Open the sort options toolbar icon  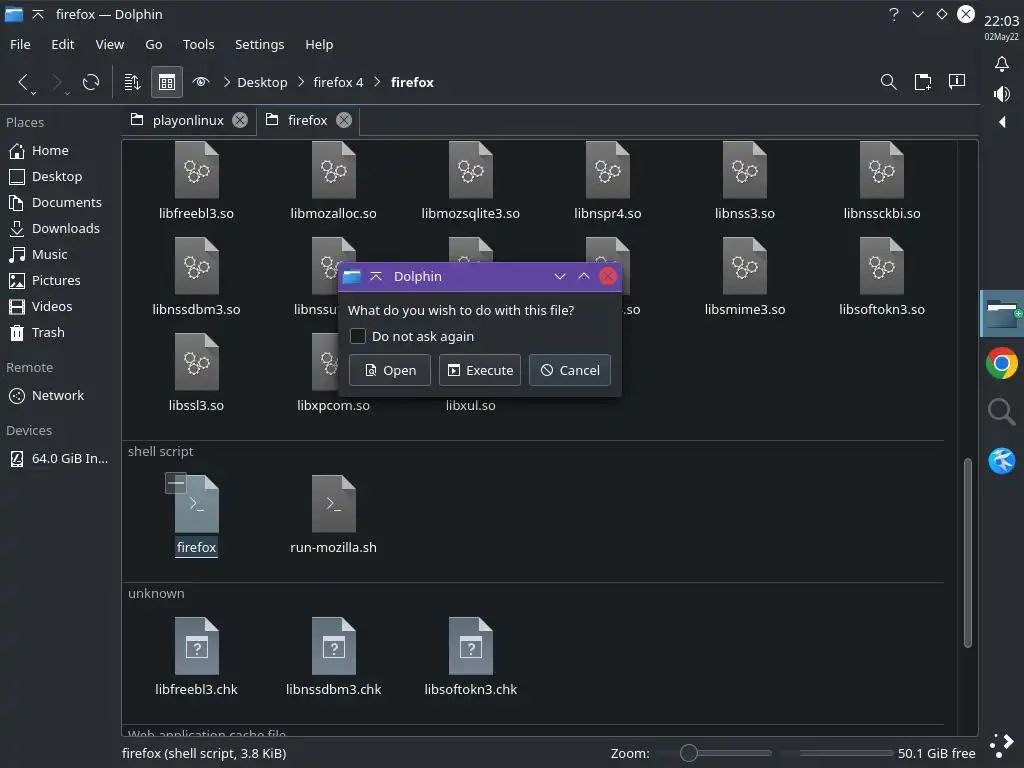(x=133, y=82)
